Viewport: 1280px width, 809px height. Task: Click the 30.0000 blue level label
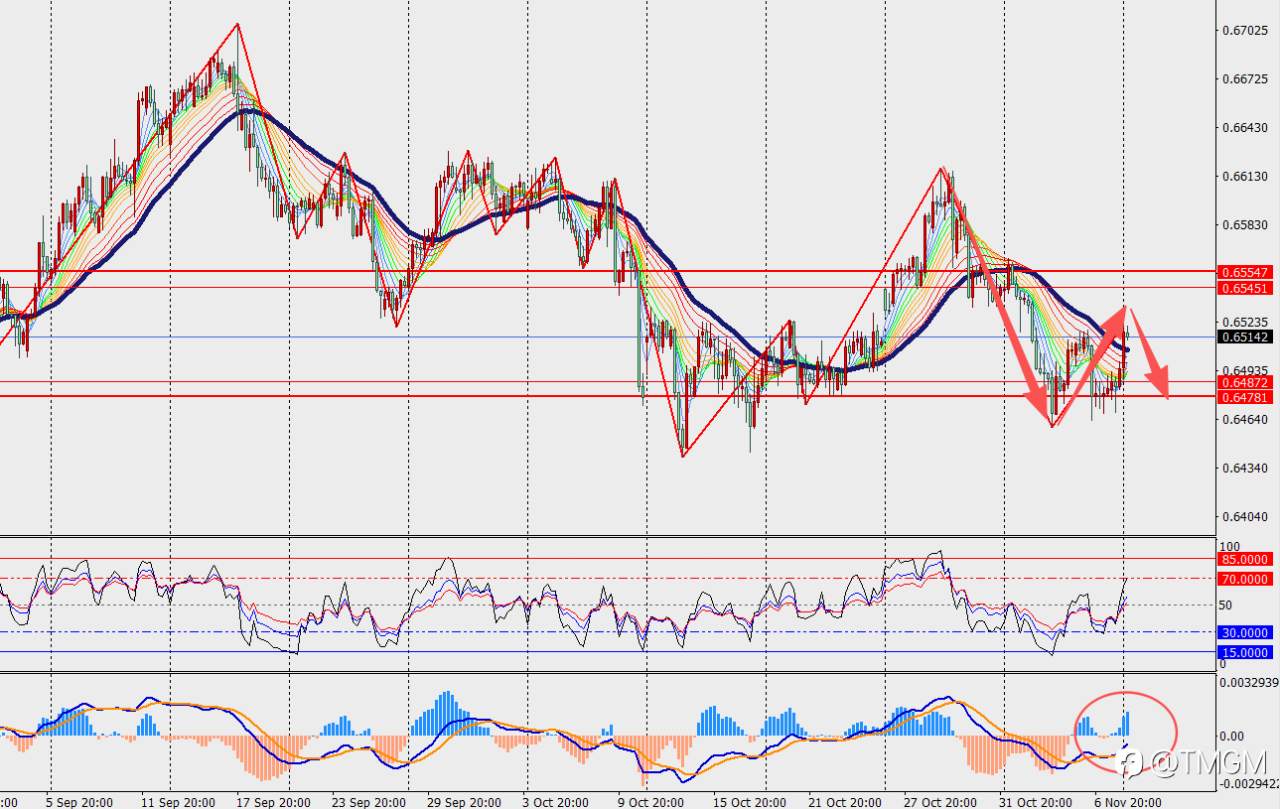point(1245,632)
